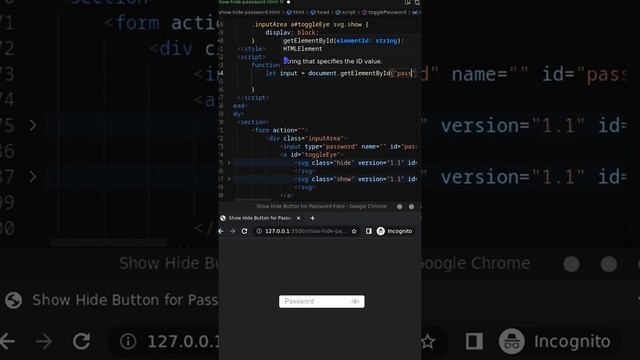Click the <section> tag line
This screenshot has width=640, height=360.
[x=254, y=122]
